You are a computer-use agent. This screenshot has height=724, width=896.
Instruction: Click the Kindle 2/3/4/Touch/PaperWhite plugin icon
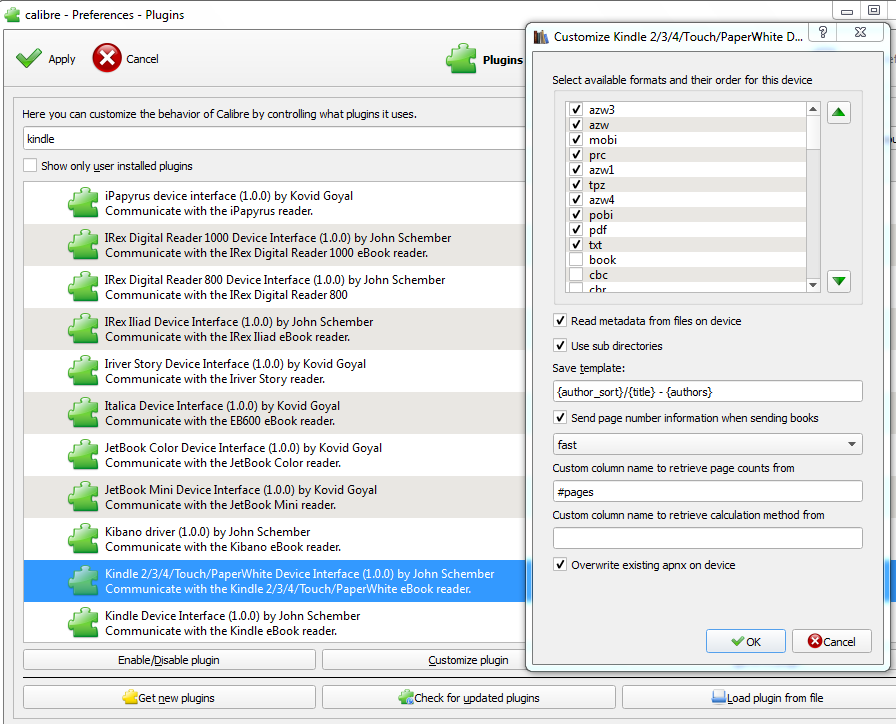(x=83, y=581)
